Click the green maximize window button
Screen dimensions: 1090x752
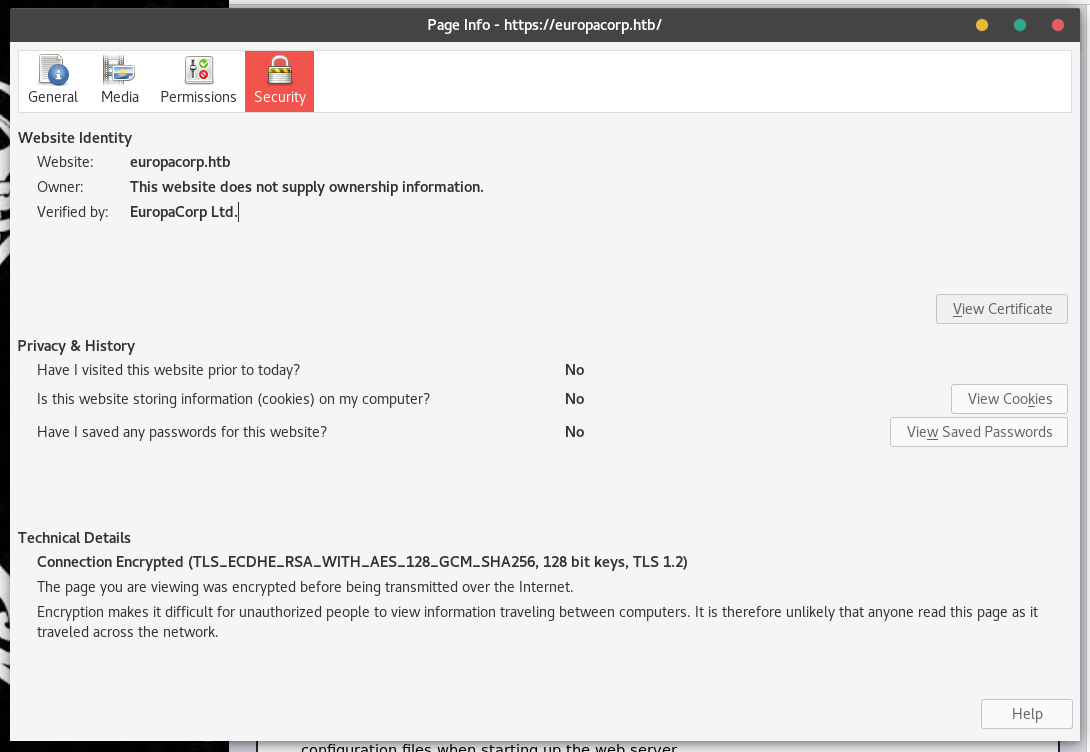[x=1020, y=25]
